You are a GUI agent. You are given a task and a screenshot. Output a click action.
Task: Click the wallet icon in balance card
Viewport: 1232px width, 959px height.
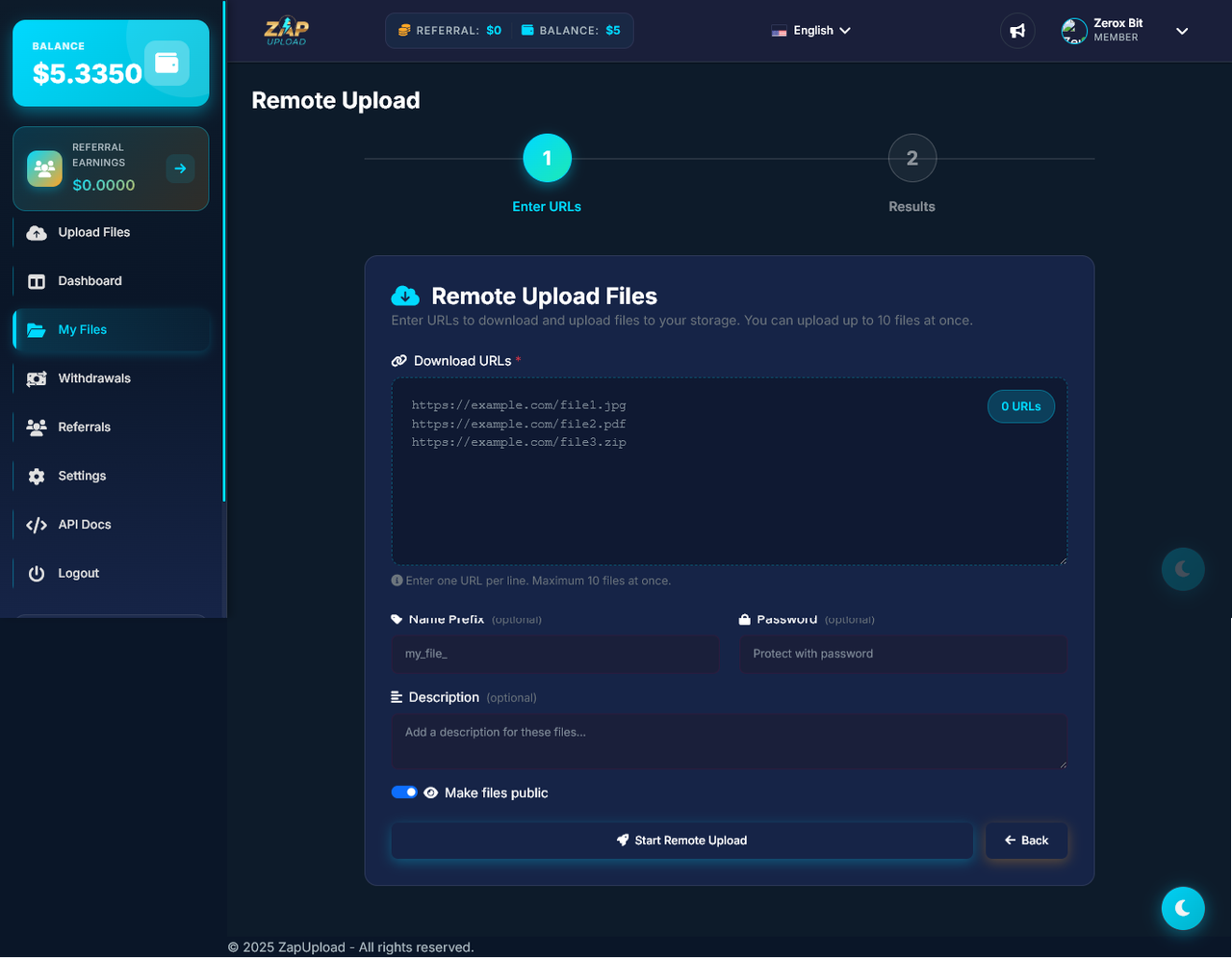167,64
